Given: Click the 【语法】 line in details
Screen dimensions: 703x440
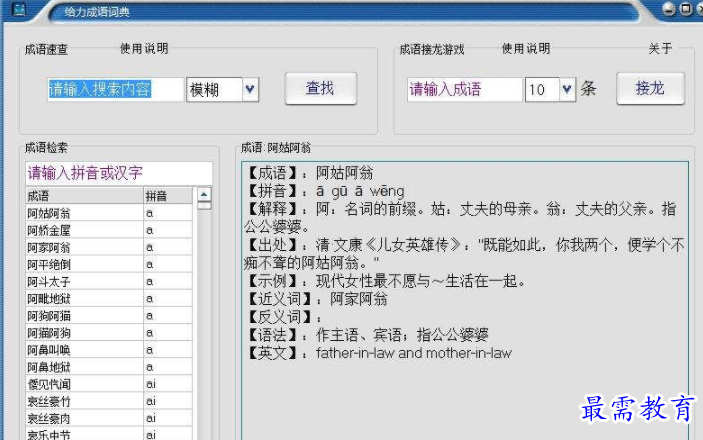Looking at the screenshot, I should click(x=367, y=335).
